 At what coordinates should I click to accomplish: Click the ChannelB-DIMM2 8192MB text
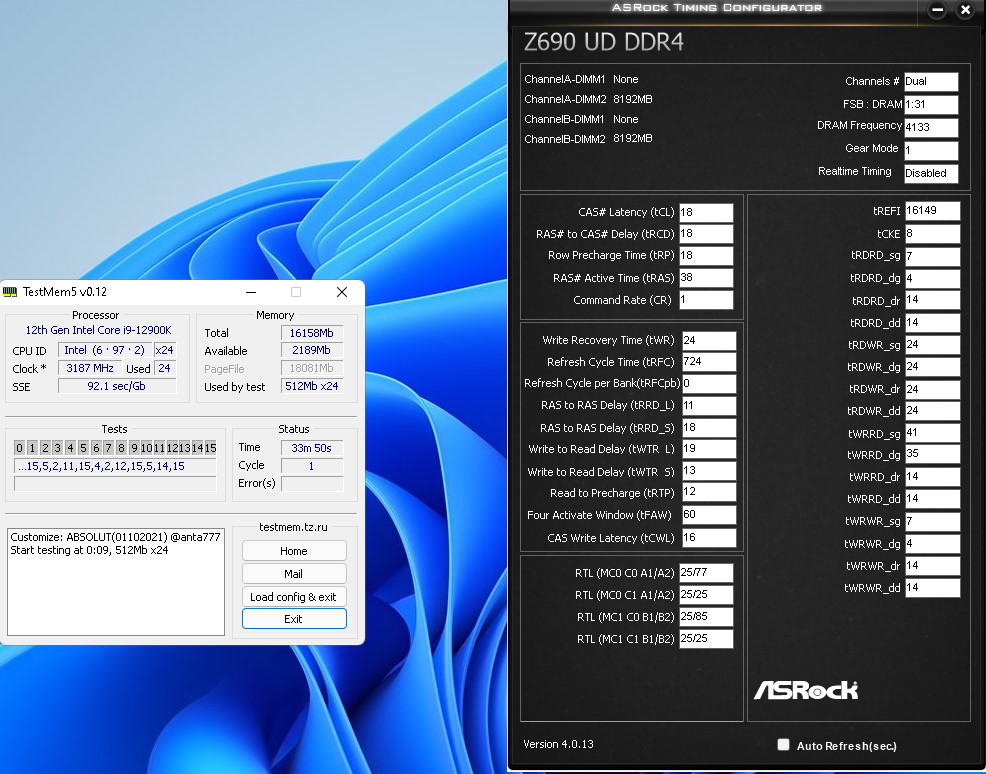click(x=588, y=139)
